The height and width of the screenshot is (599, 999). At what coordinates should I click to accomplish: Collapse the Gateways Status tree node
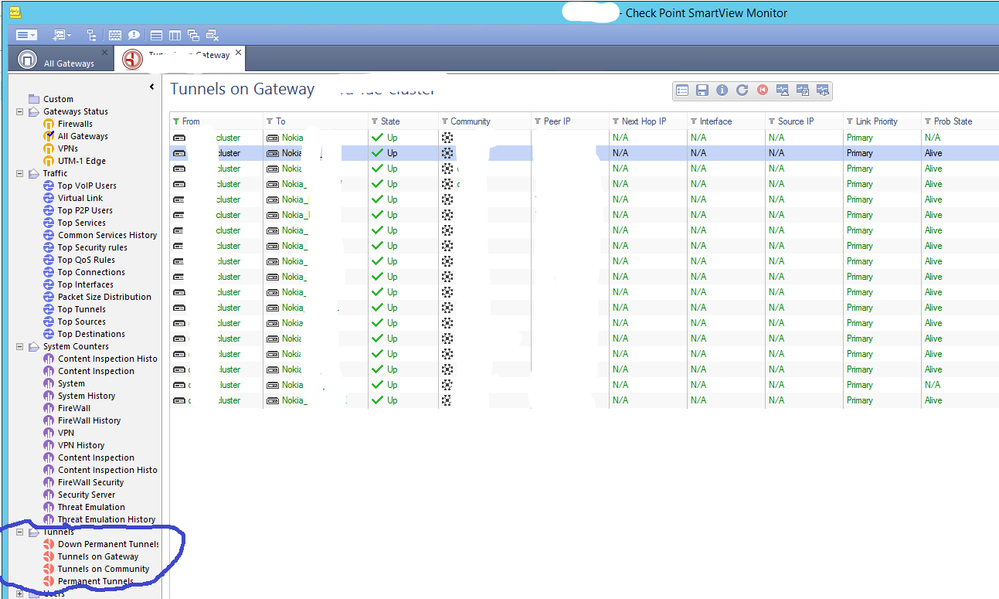pyautogui.click(x=20, y=112)
